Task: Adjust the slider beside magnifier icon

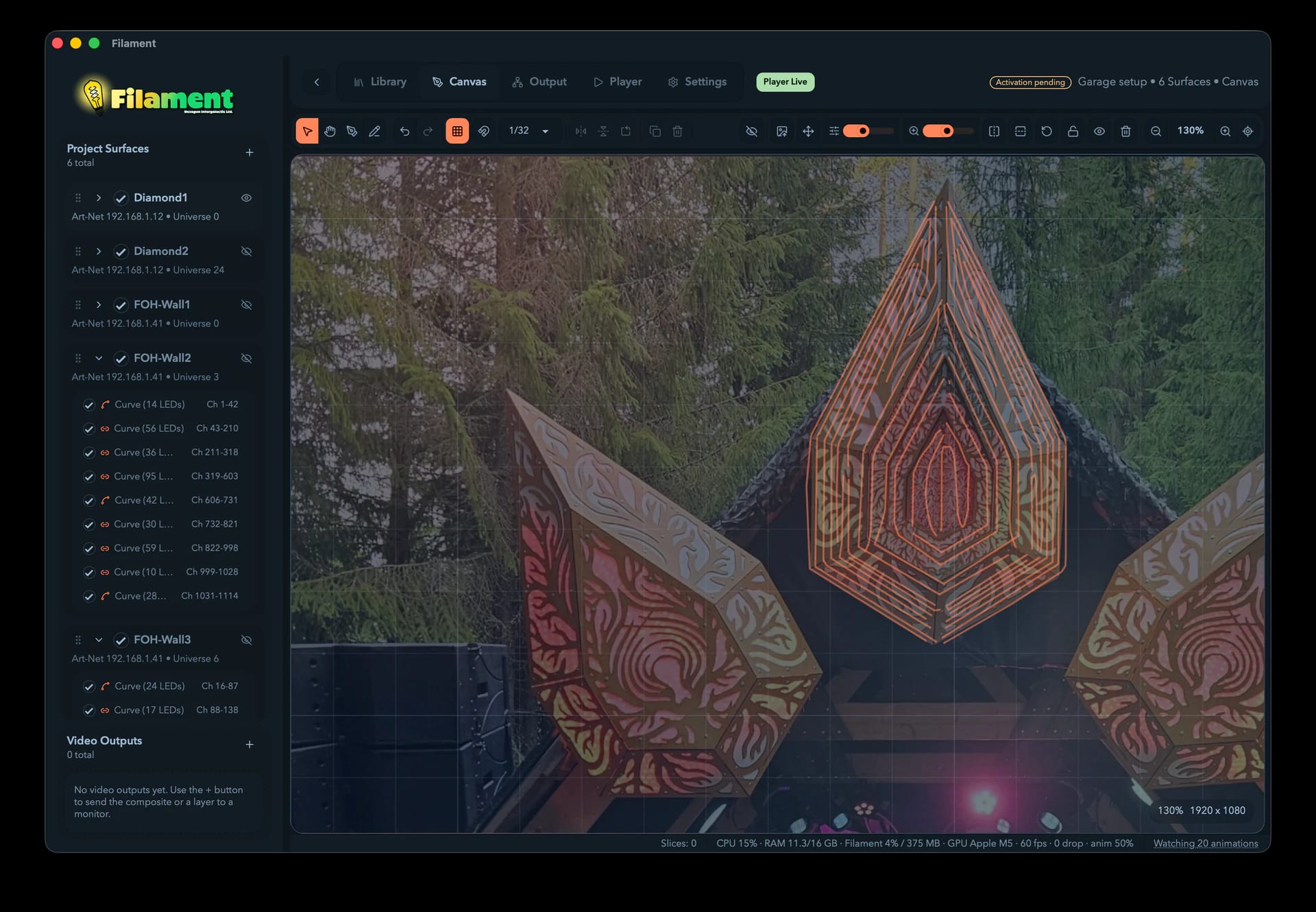Action: click(x=948, y=131)
